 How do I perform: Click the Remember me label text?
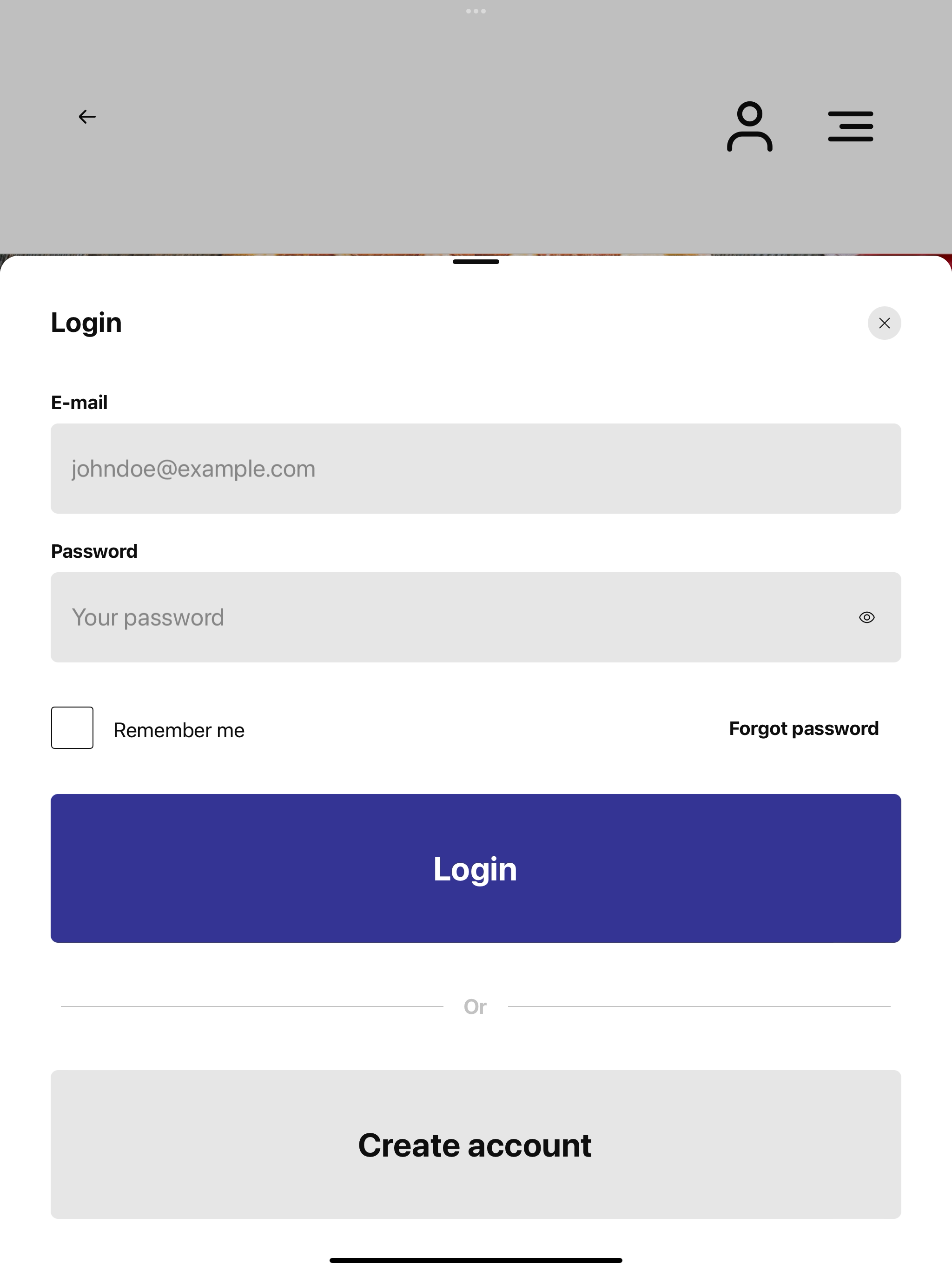click(x=179, y=730)
